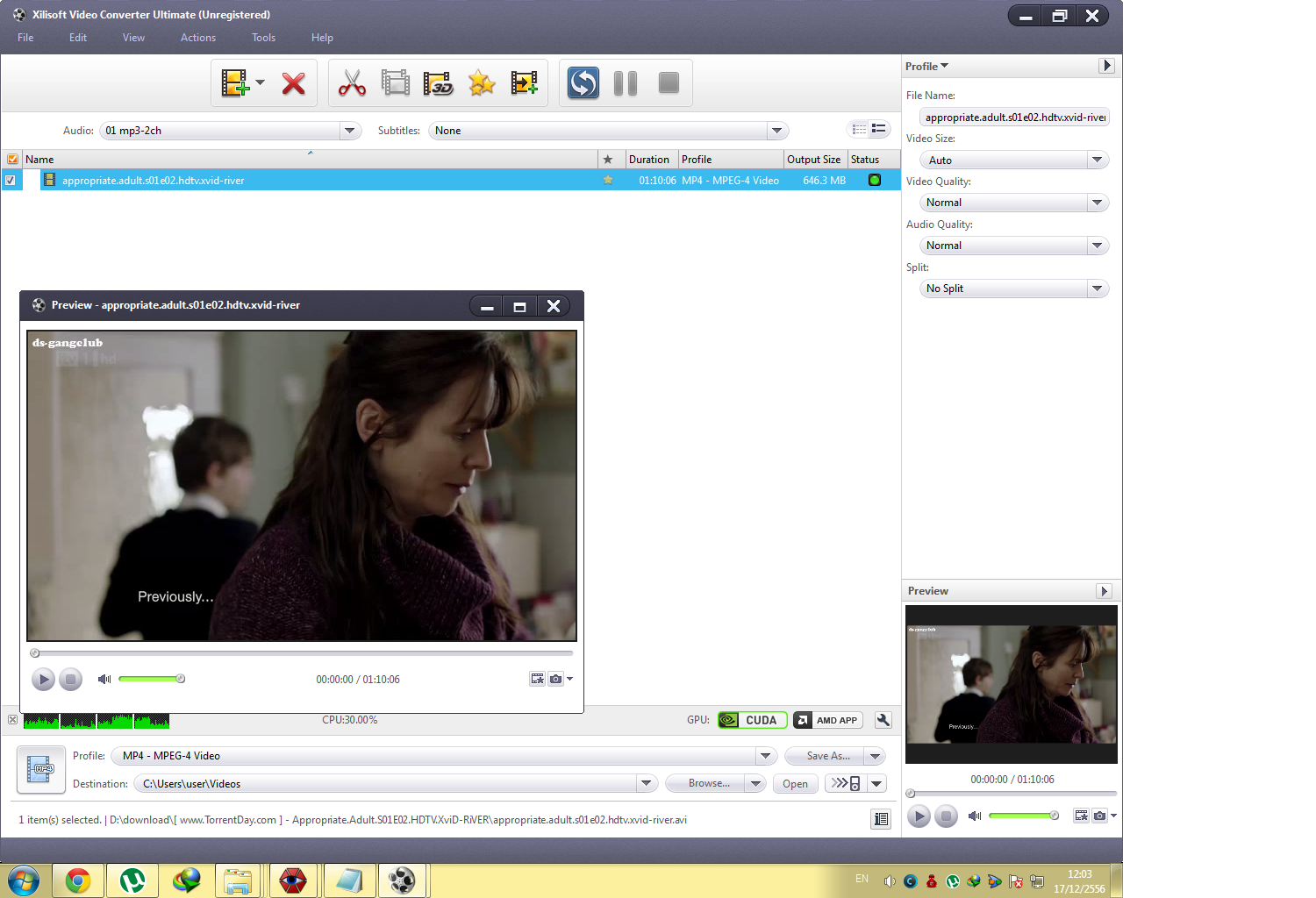Open the Destination path dropdown
This screenshot has width=1316, height=898.
pos(647,783)
